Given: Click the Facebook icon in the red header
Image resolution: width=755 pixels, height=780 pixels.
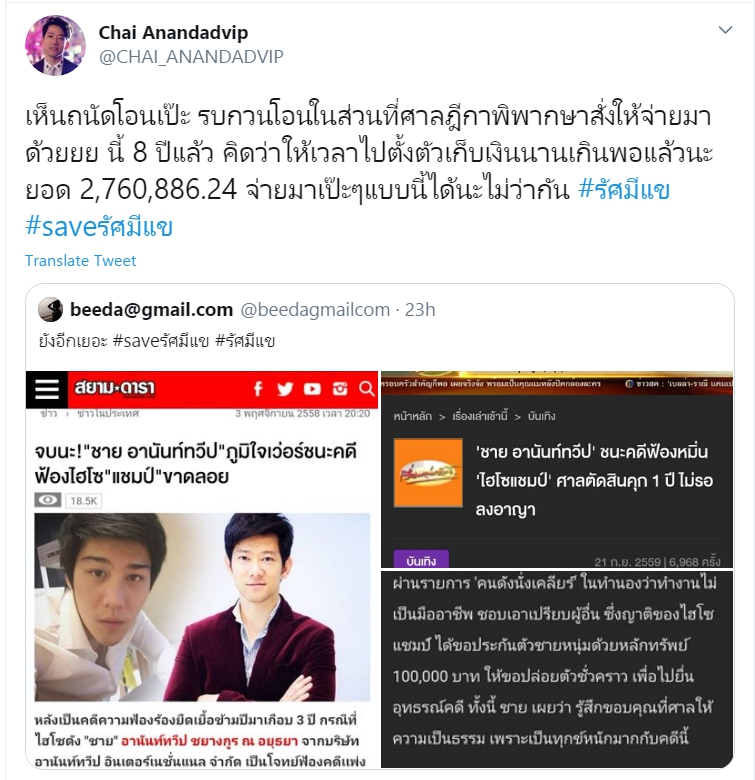Looking at the screenshot, I should point(258,389).
